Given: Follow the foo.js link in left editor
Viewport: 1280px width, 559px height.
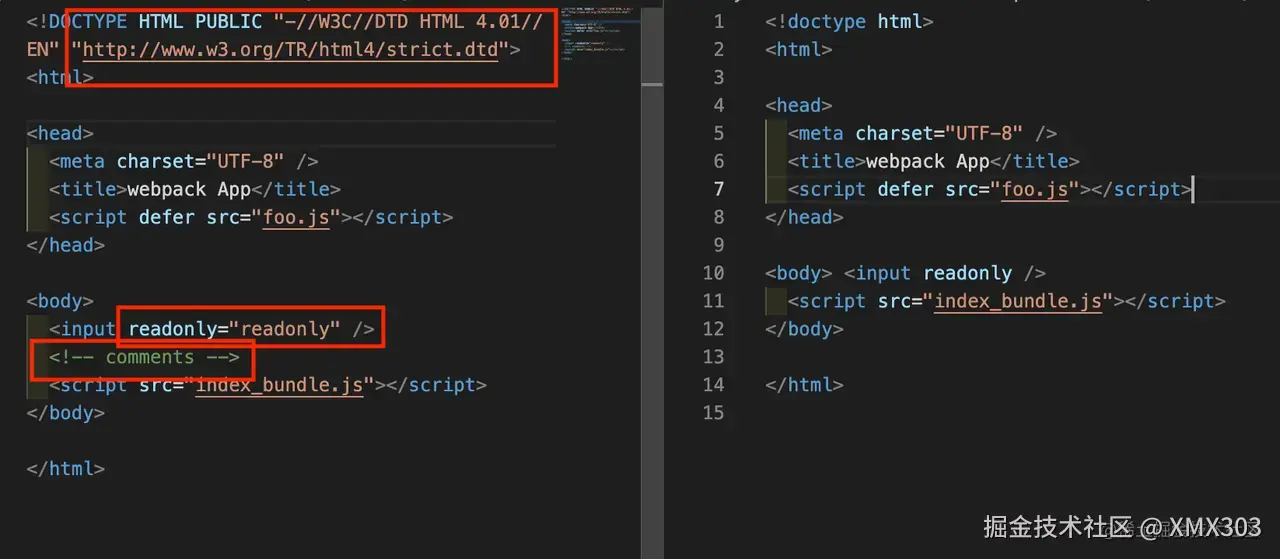Looking at the screenshot, I should pos(296,217).
